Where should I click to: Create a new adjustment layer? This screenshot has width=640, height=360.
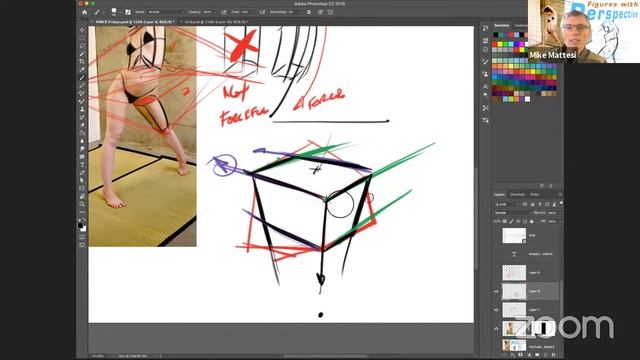529,355
